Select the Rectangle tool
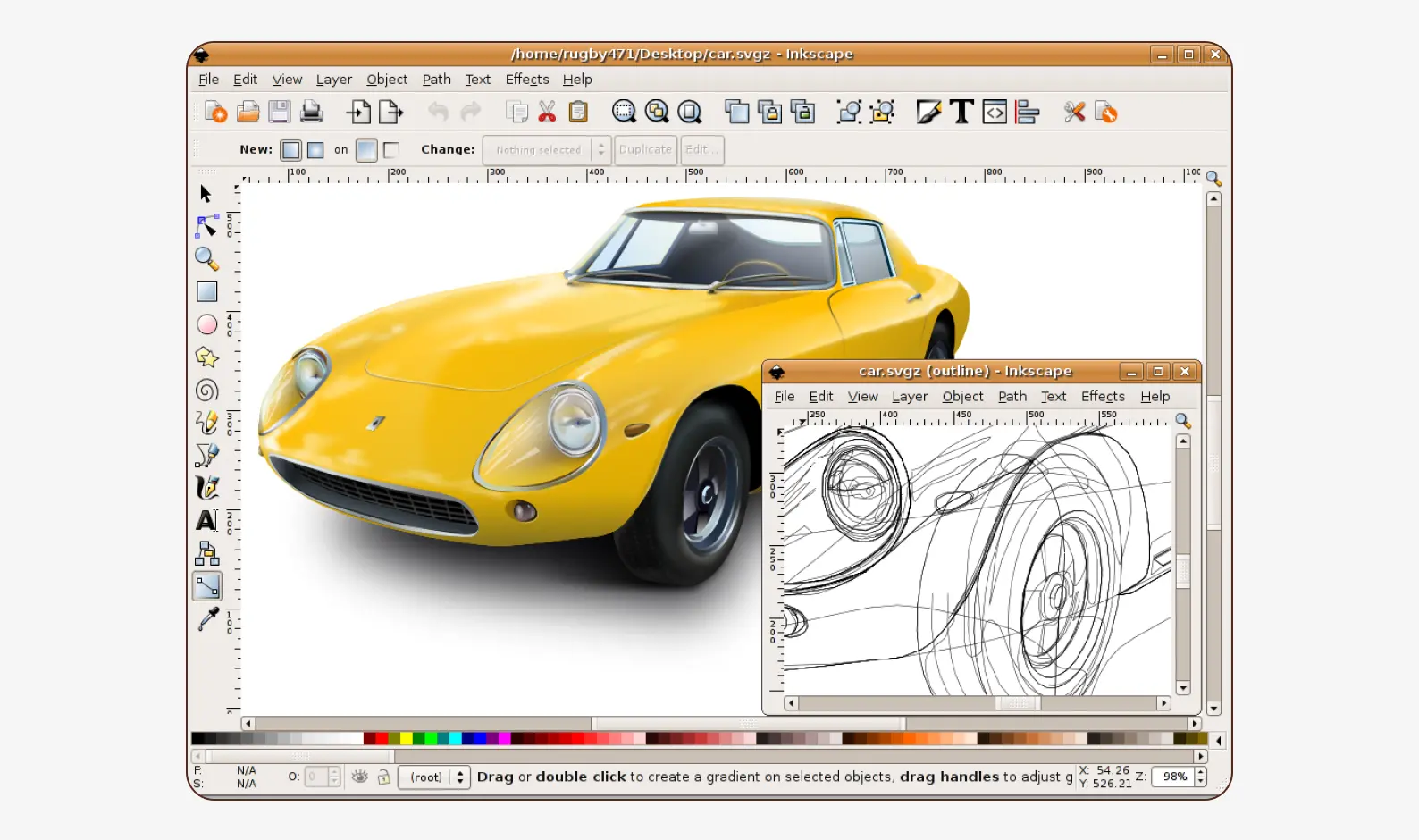The height and width of the screenshot is (840, 1419). [206, 291]
